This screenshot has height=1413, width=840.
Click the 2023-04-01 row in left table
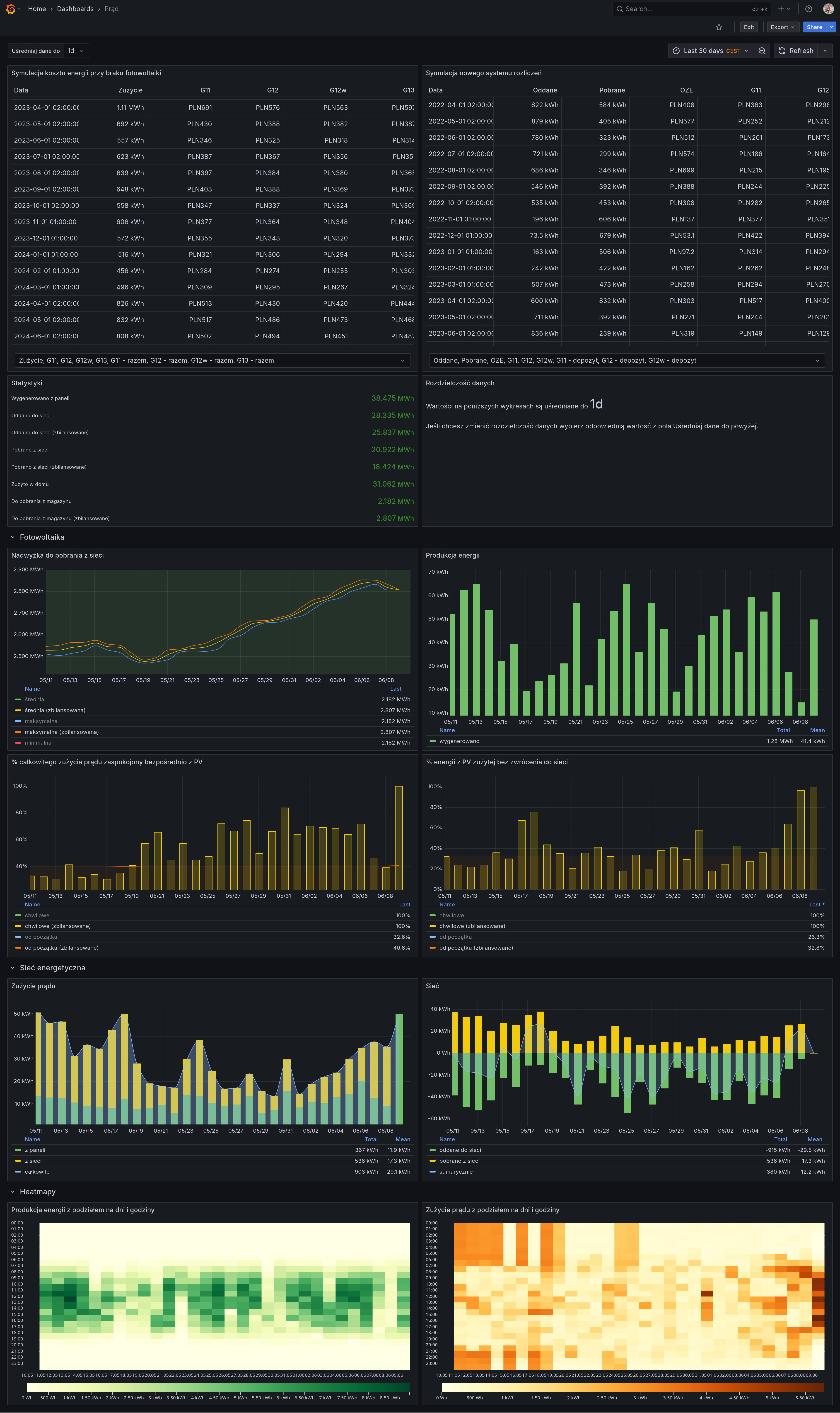tap(212, 108)
